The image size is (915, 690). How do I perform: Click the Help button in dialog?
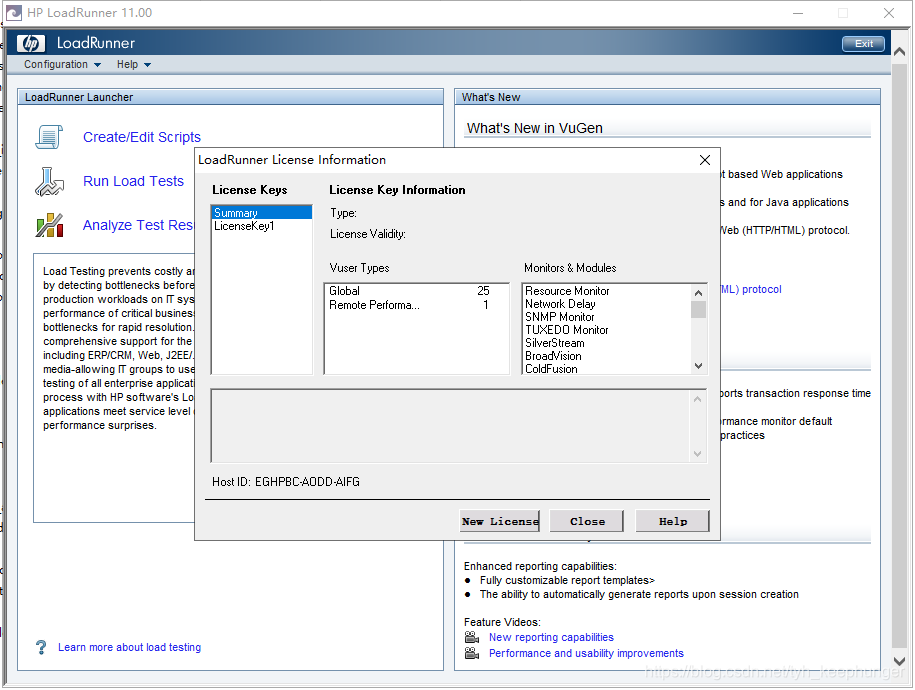click(x=673, y=521)
